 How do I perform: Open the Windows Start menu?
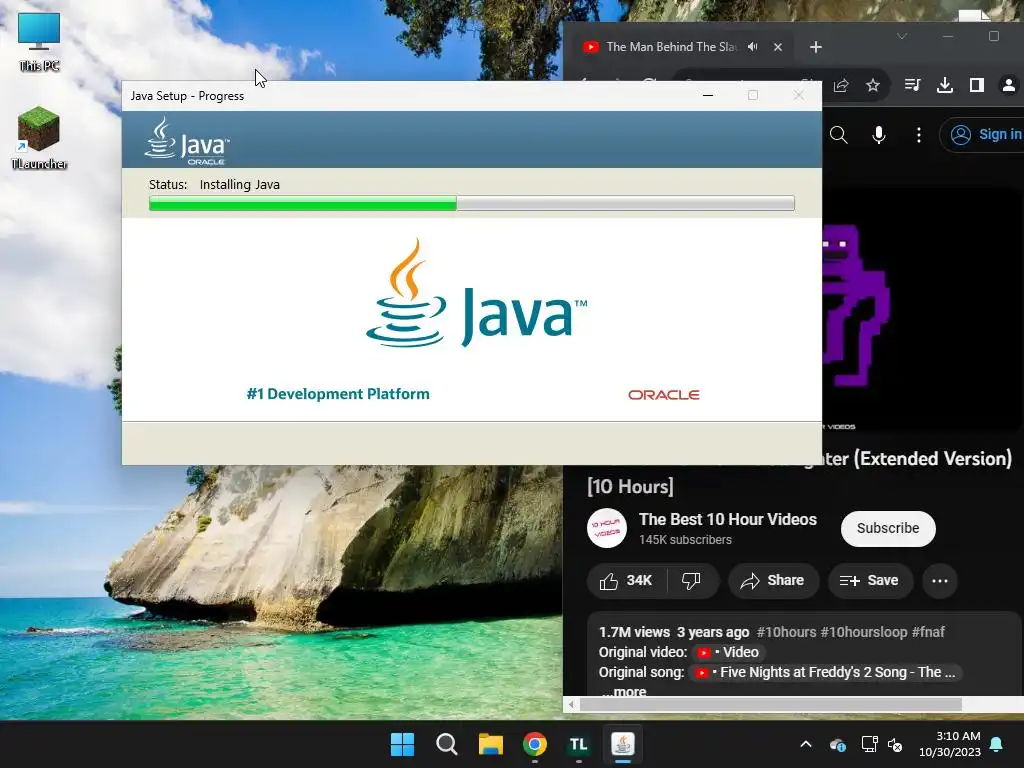[x=402, y=744]
